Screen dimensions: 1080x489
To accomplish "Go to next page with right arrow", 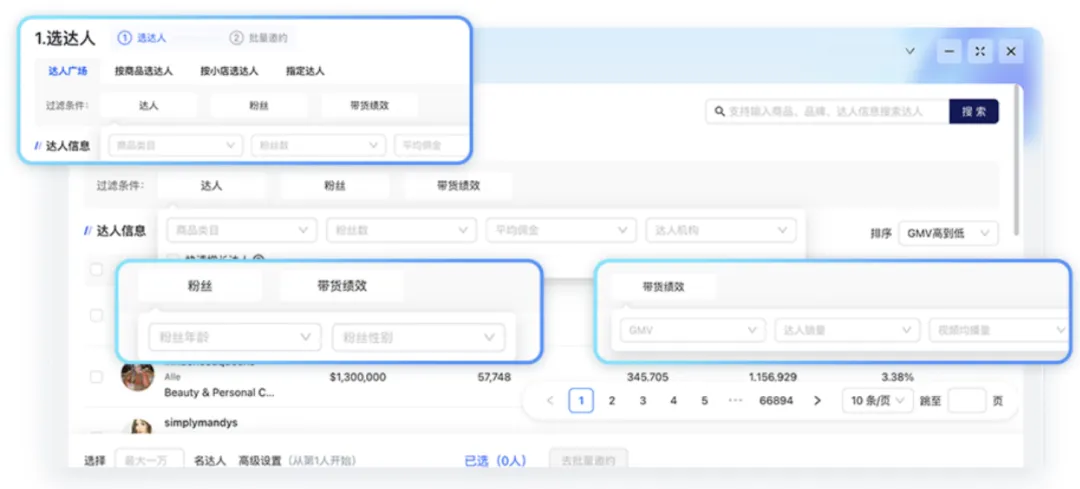I will (x=817, y=400).
